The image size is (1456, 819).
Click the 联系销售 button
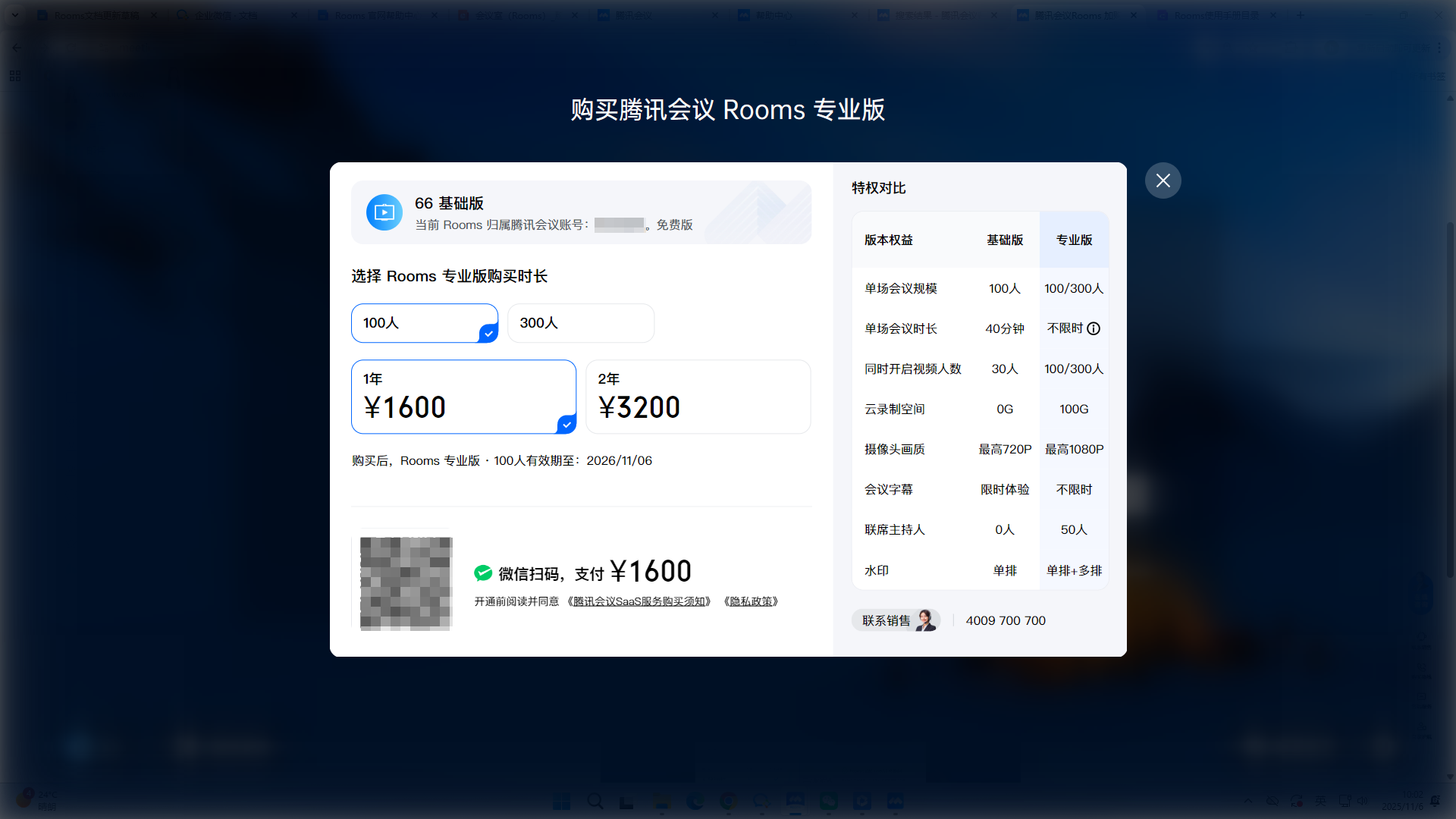[886, 620]
